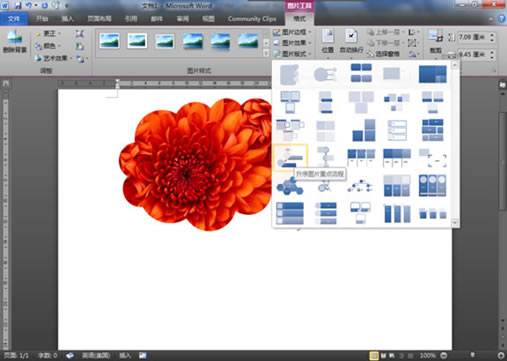Expand the Corrections (更正) dropdown
This screenshot has height=361, width=507.
click(48, 34)
